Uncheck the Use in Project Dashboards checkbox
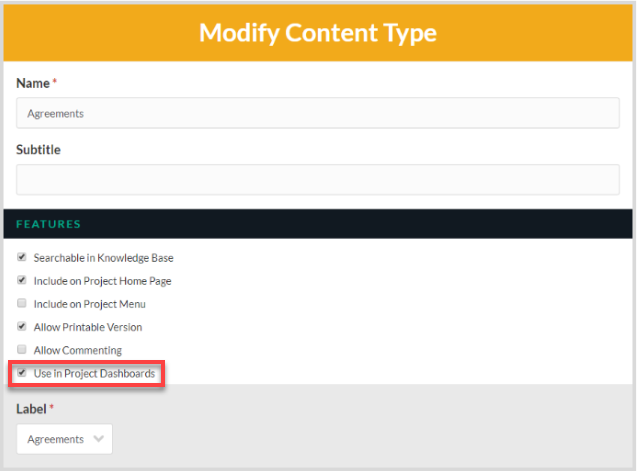The image size is (637, 471). [22, 373]
